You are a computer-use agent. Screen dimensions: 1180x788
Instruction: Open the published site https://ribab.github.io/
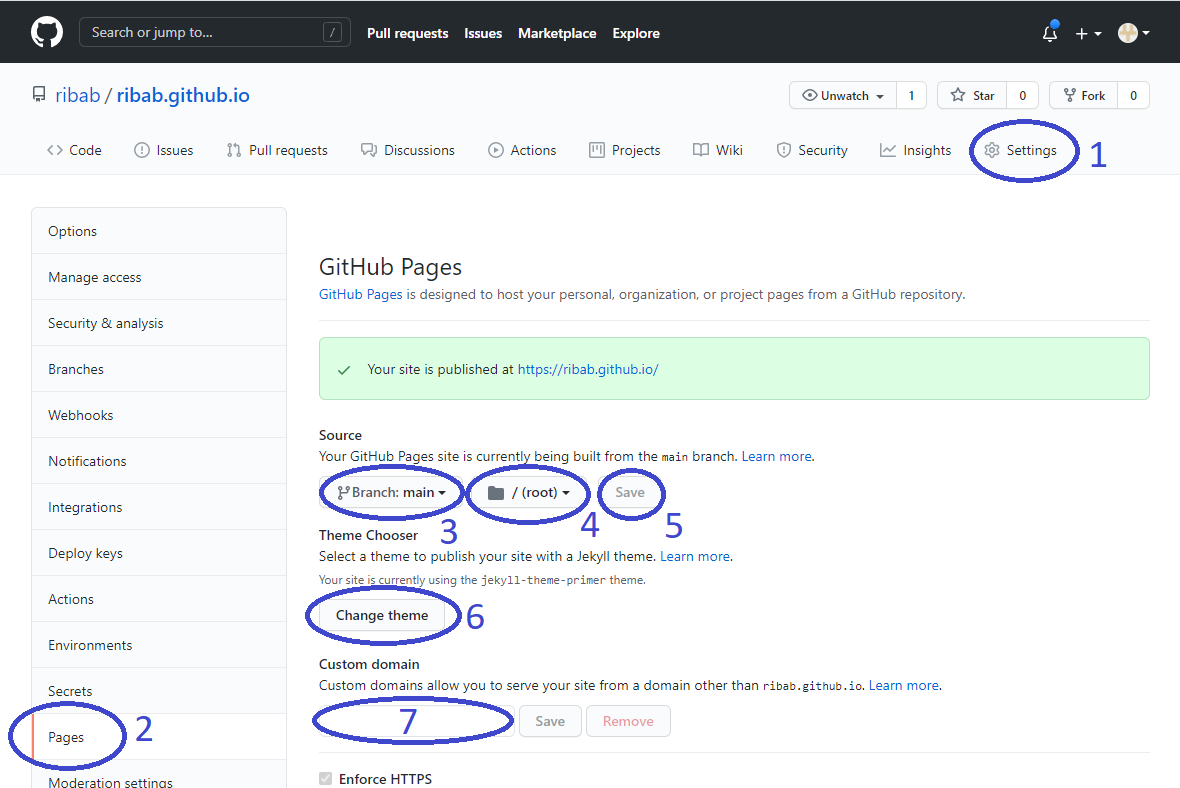(x=588, y=370)
